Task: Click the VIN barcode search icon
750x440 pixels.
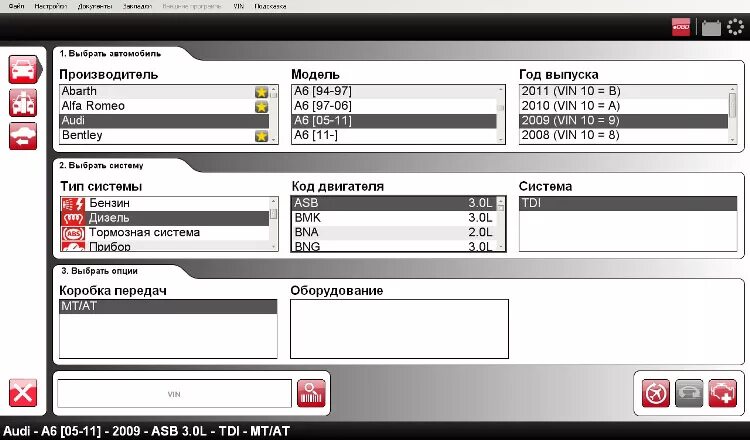Action: coord(311,394)
